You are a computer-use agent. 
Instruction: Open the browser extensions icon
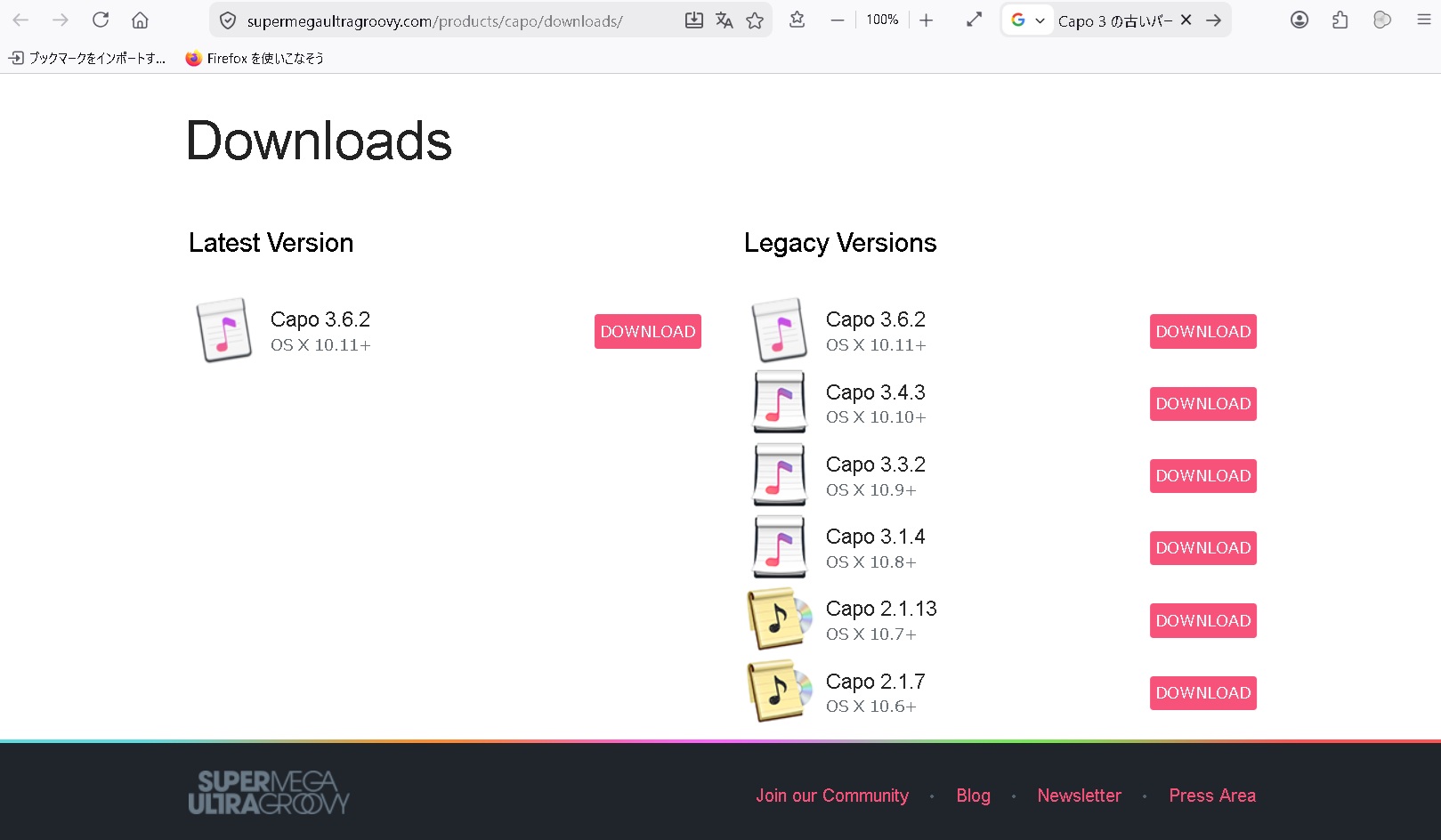point(1340,20)
